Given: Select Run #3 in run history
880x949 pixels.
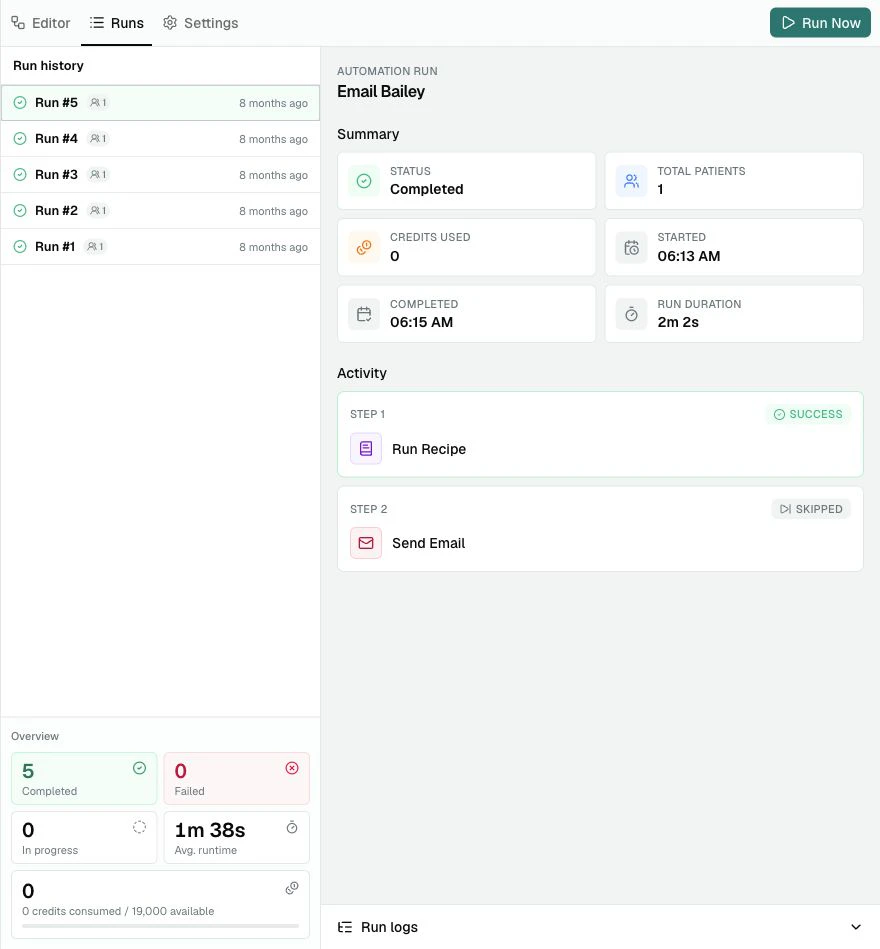Looking at the screenshot, I should (160, 174).
